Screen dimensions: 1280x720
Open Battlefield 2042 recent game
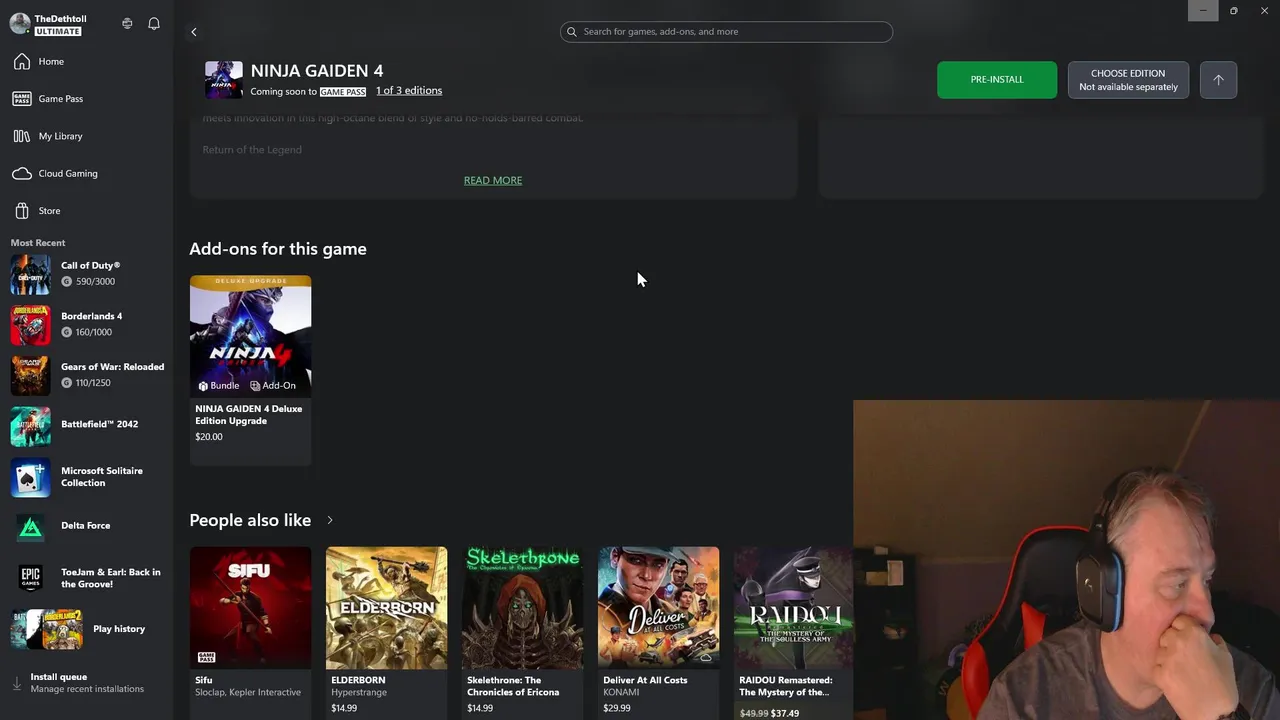87,426
